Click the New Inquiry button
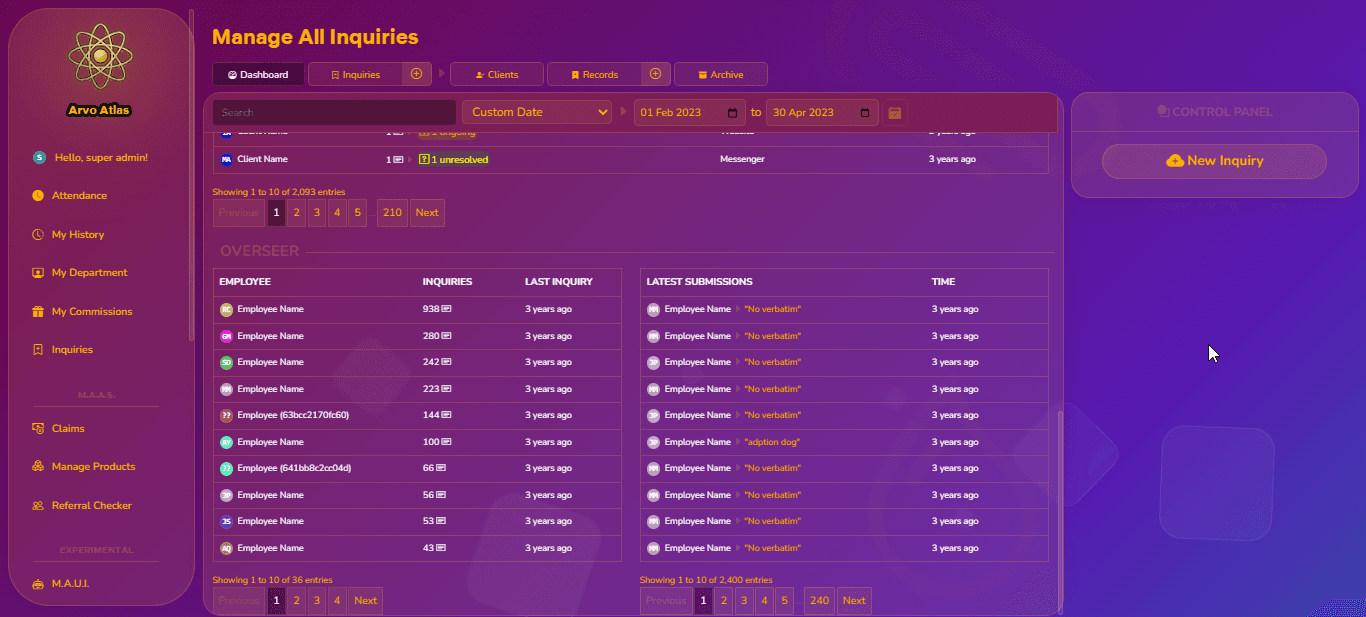This screenshot has width=1366, height=617. (x=1214, y=161)
